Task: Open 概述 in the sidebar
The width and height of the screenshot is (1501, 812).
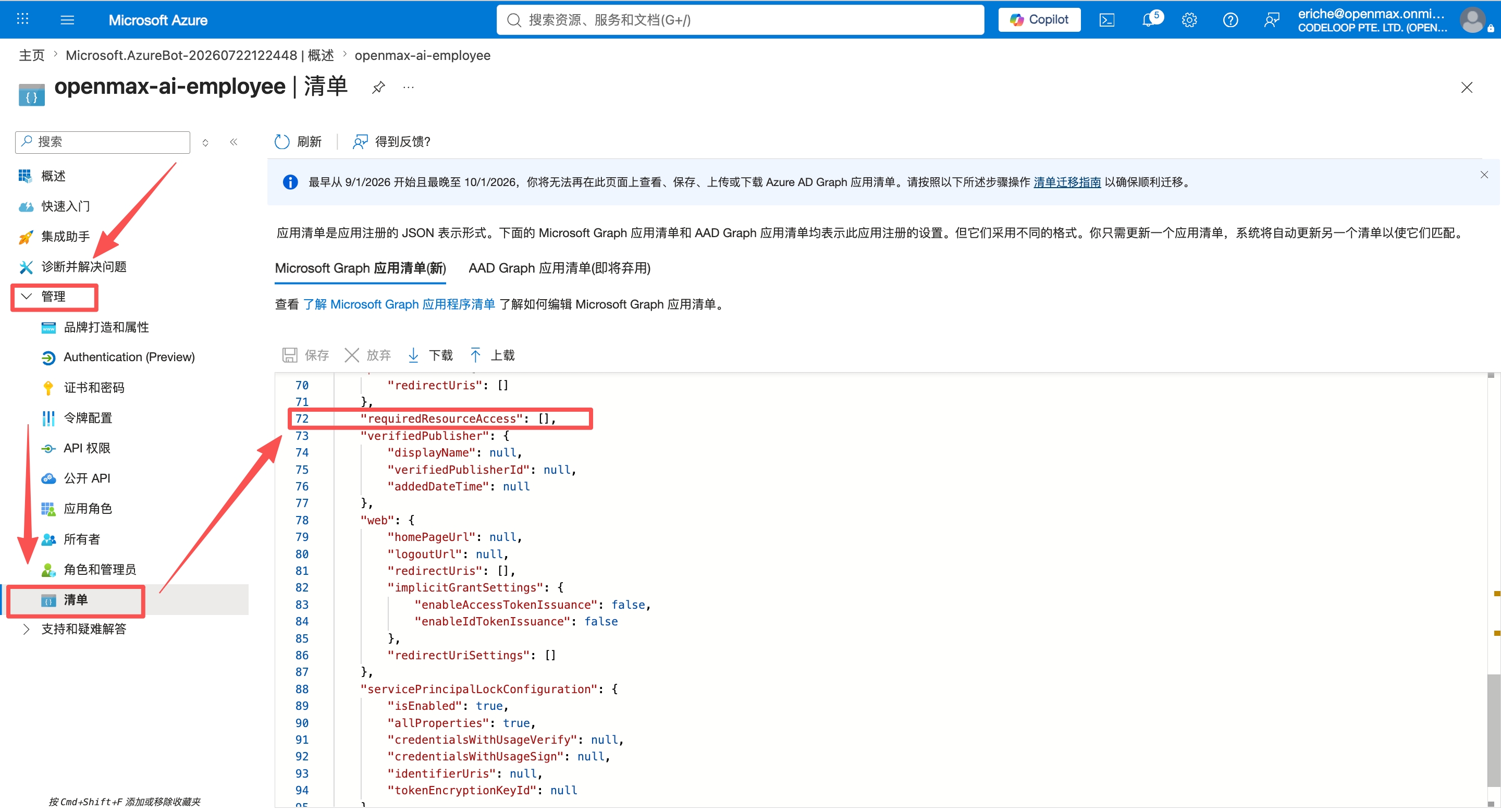Action: pos(53,175)
